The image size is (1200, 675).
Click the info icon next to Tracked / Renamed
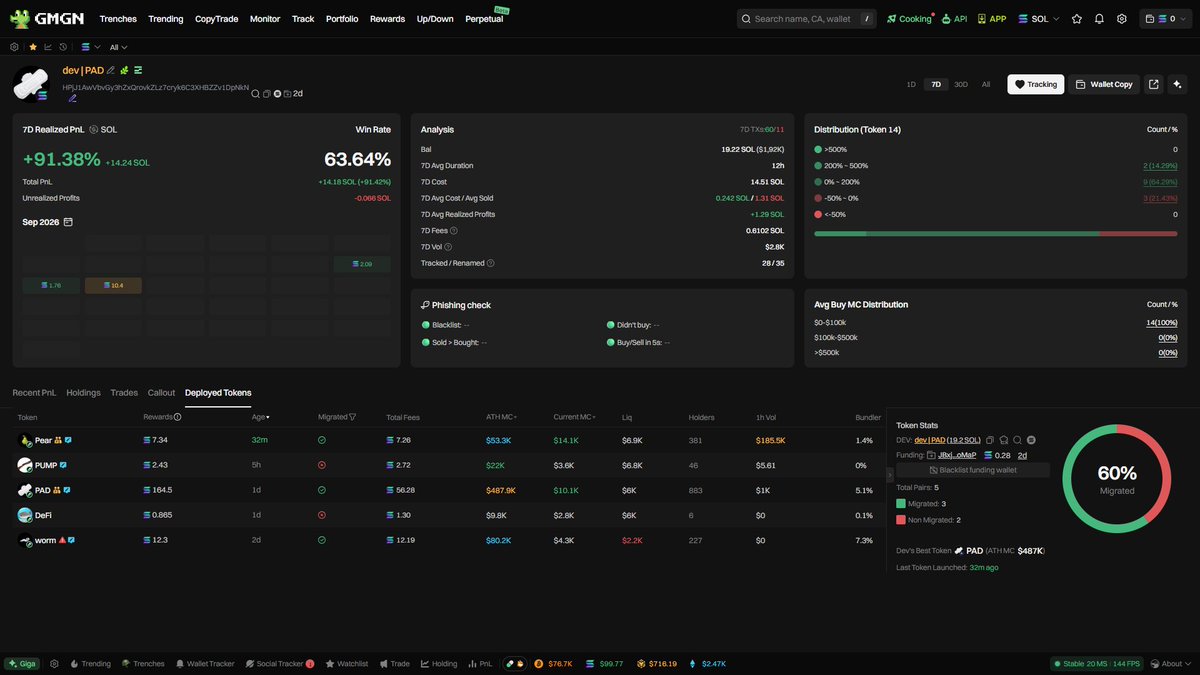491,263
